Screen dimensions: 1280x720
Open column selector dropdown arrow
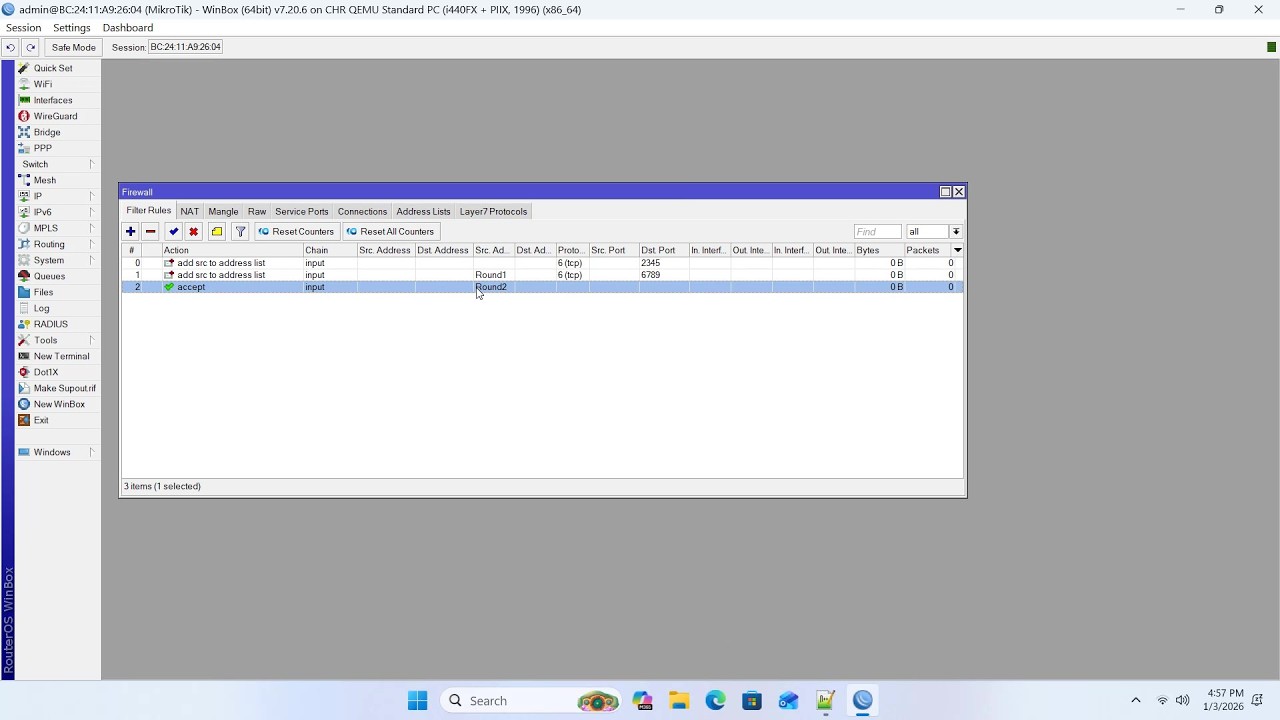click(958, 250)
